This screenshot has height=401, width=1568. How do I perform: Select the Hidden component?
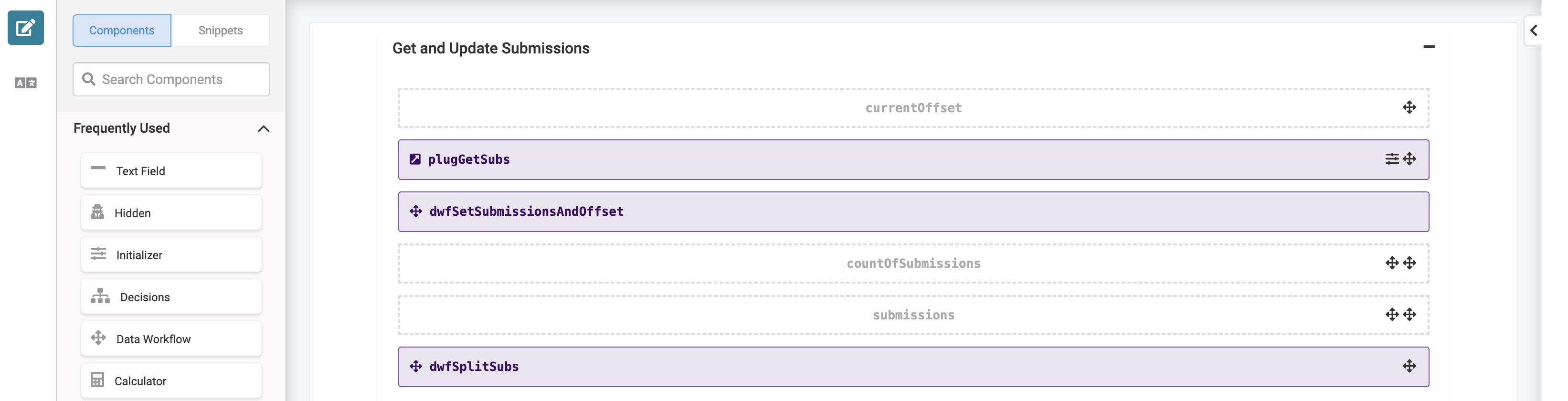tap(171, 212)
